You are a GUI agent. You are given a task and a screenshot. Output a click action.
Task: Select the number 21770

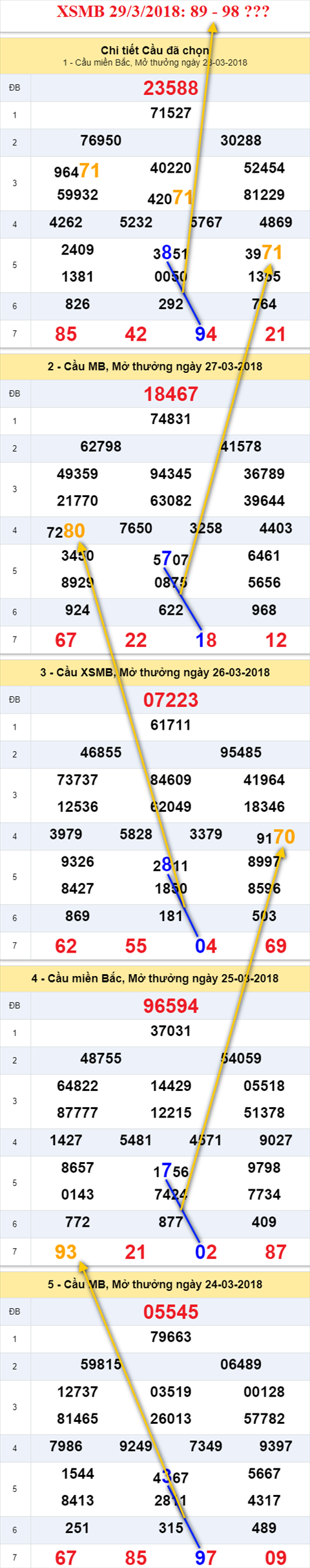tap(77, 500)
